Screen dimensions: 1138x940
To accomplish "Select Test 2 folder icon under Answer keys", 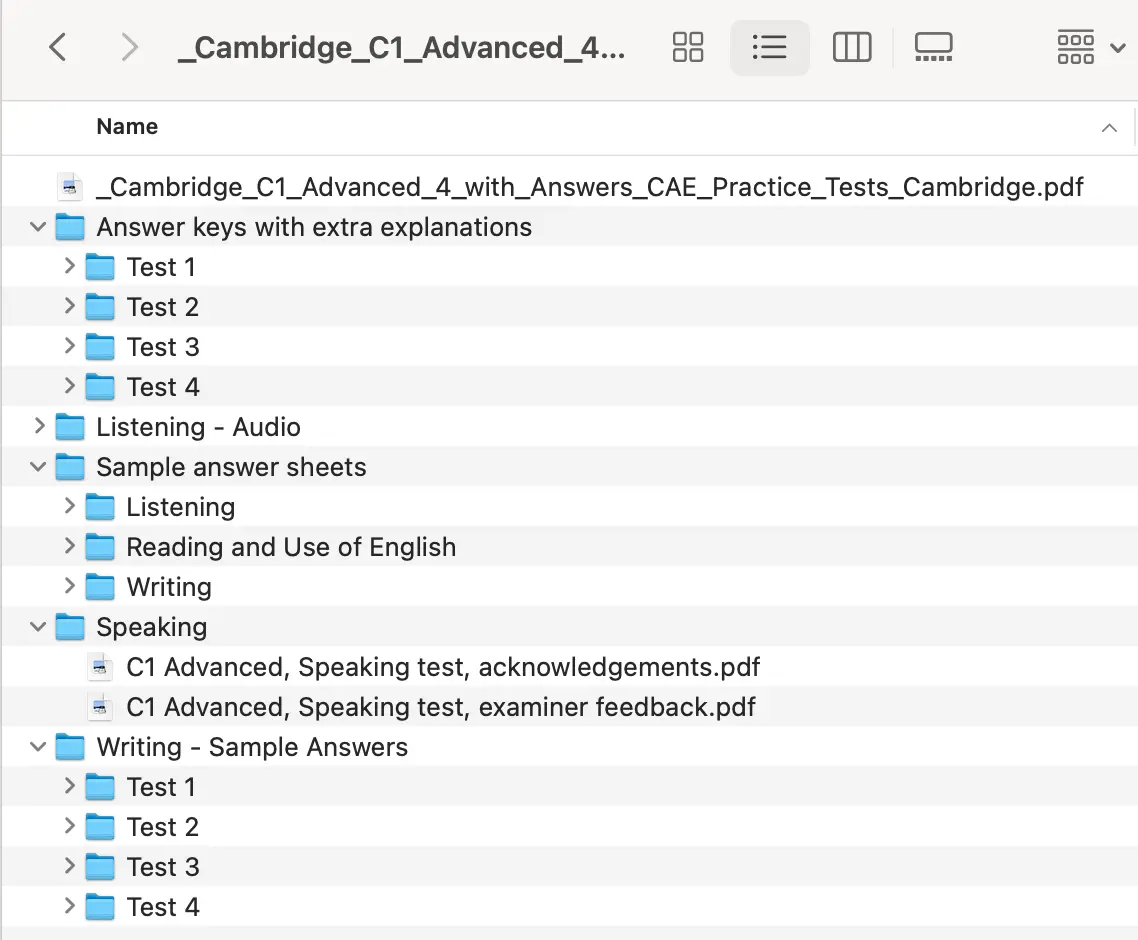I will [100, 306].
